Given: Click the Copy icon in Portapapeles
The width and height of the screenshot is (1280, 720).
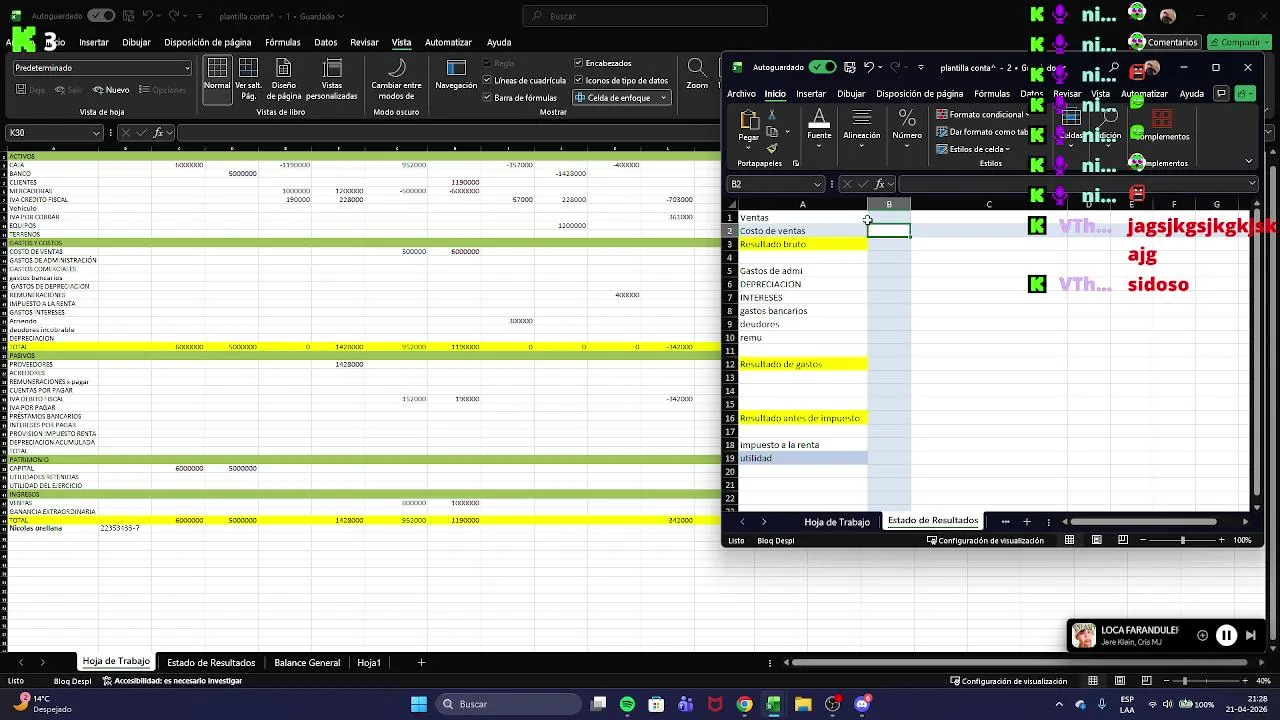Looking at the screenshot, I should (x=772, y=132).
